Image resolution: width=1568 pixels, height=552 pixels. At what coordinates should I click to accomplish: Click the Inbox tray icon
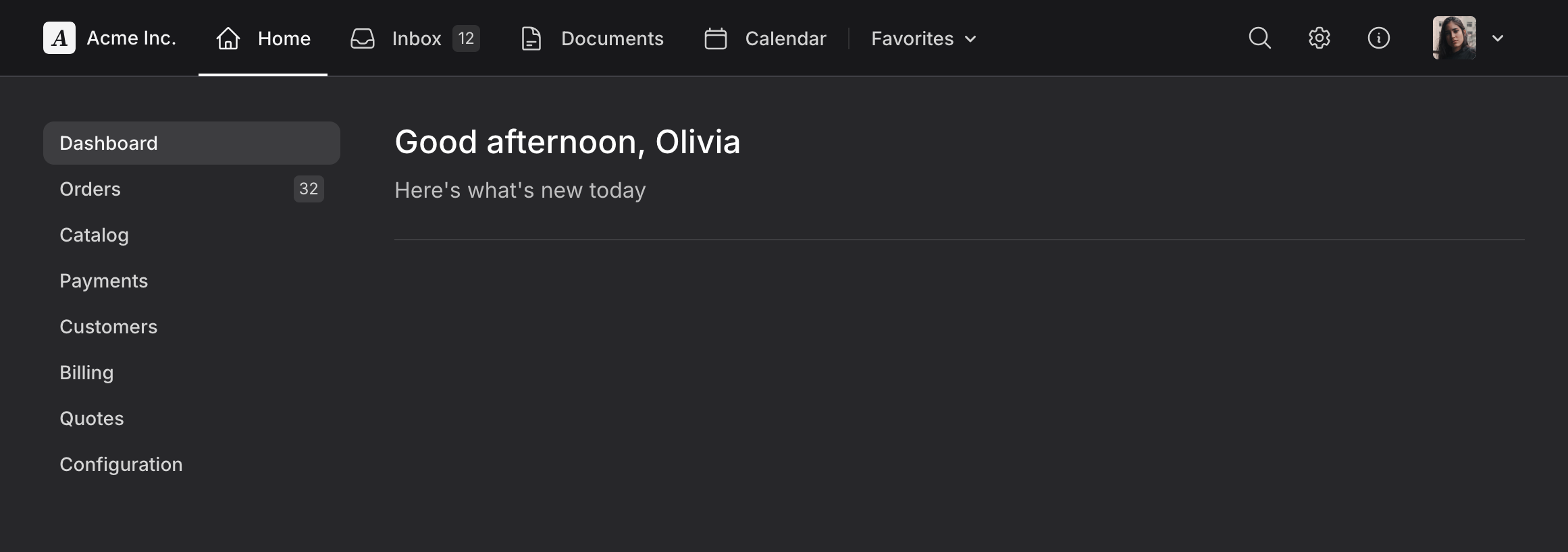click(x=363, y=38)
